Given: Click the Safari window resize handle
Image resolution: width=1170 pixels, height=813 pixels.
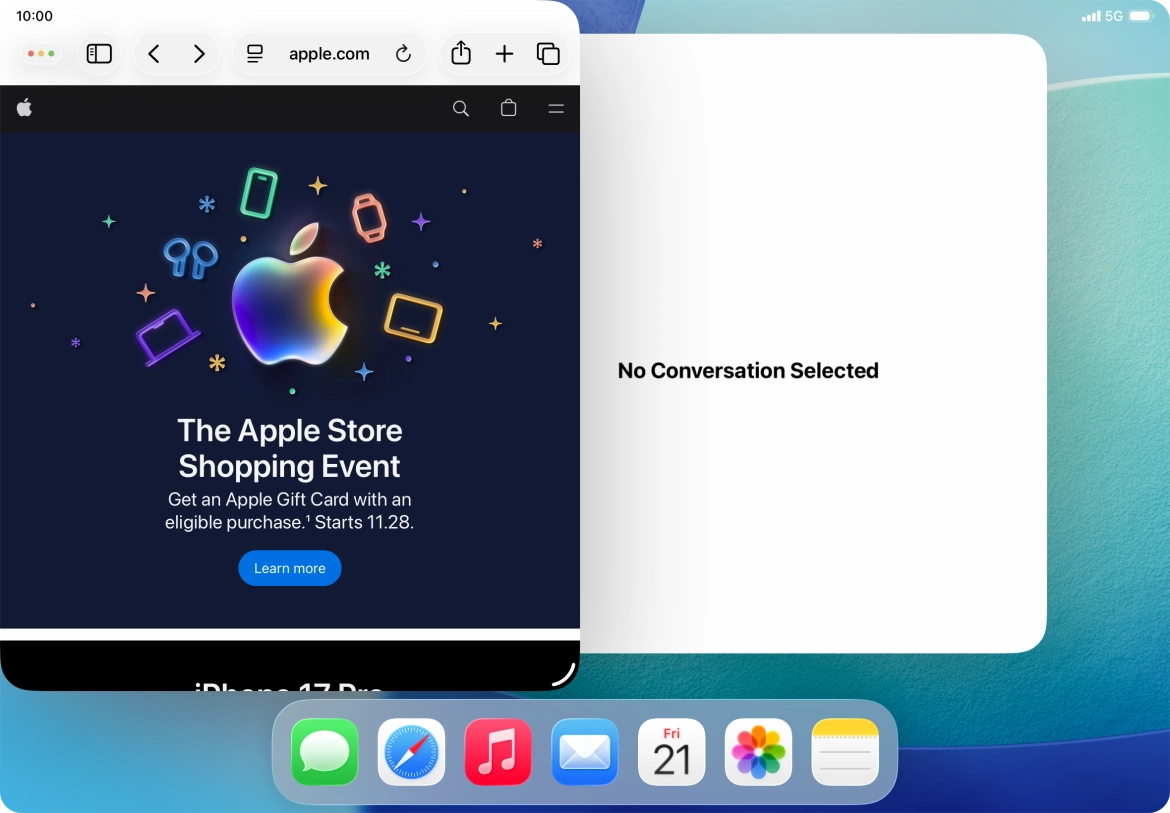Looking at the screenshot, I should [566, 676].
